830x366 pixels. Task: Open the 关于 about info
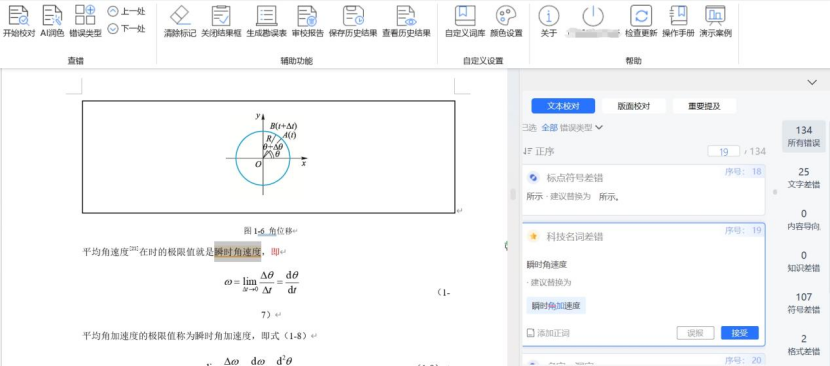click(x=549, y=21)
